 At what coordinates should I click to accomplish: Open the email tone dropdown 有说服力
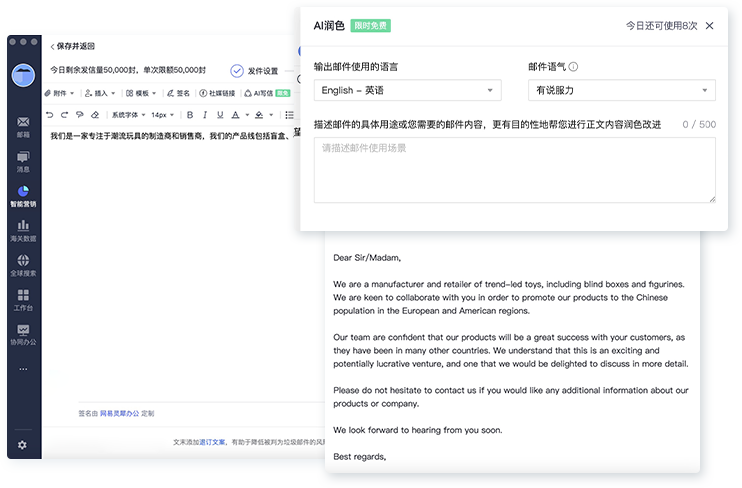[621, 90]
